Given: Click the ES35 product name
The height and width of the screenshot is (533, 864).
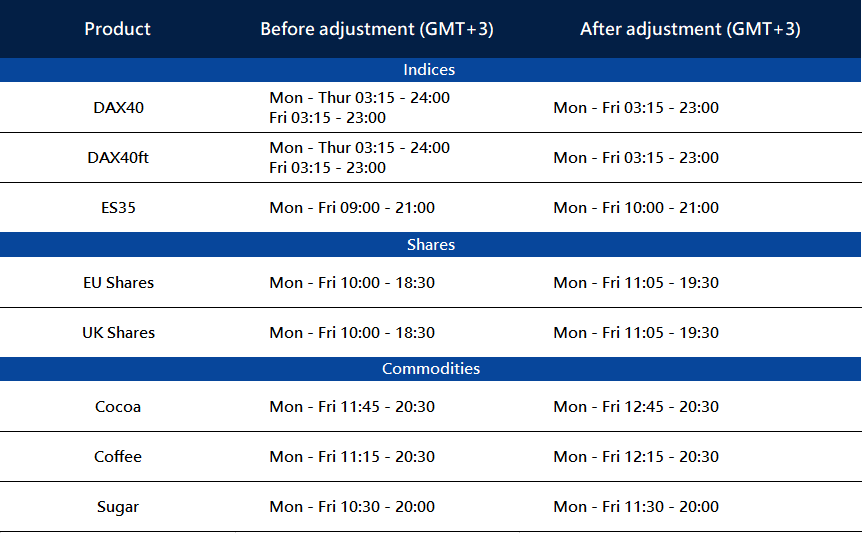Looking at the screenshot, I should (118, 208).
